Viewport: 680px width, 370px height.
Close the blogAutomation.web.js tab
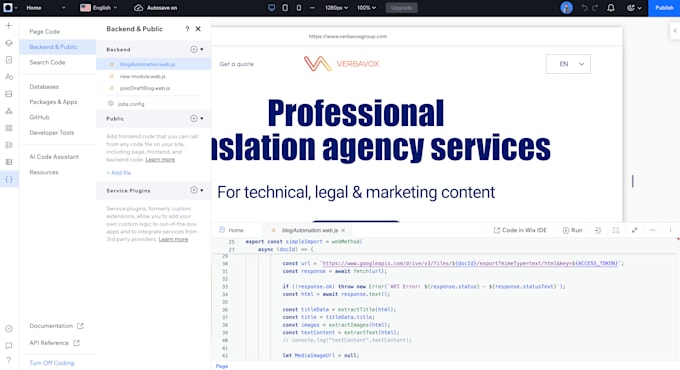(343, 230)
